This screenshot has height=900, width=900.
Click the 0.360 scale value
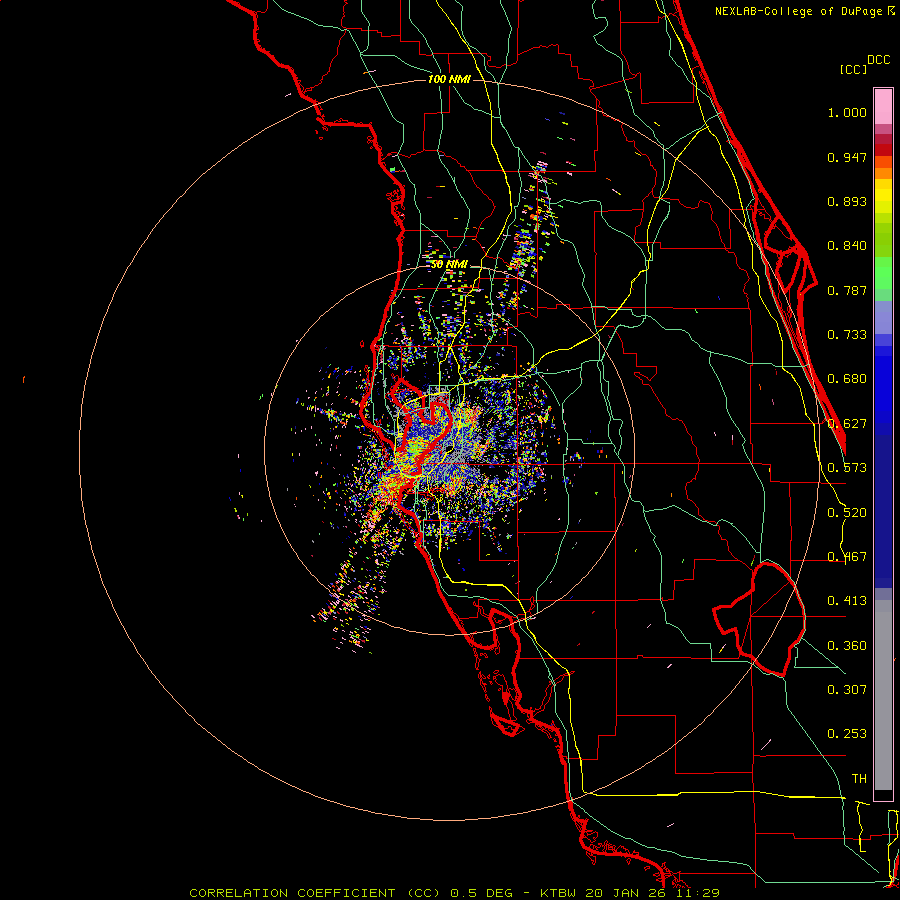tap(847, 646)
